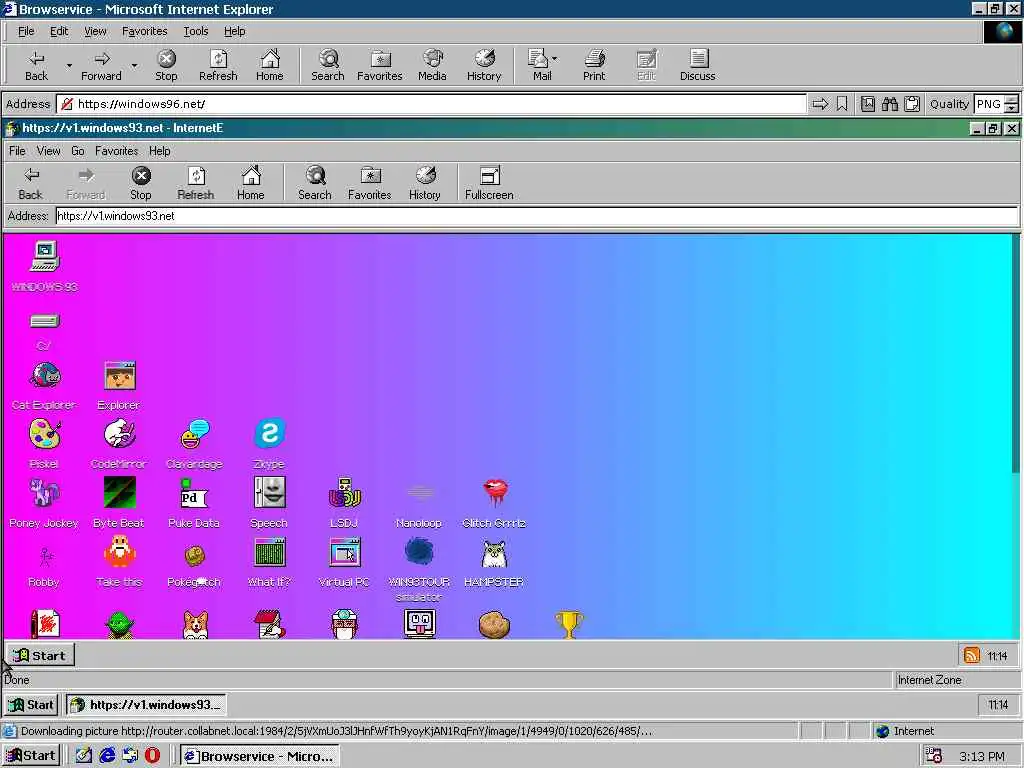Viewport: 1024px width, 768px height.
Task: Open the CodeMirror icon
Action: pos(120,434)
